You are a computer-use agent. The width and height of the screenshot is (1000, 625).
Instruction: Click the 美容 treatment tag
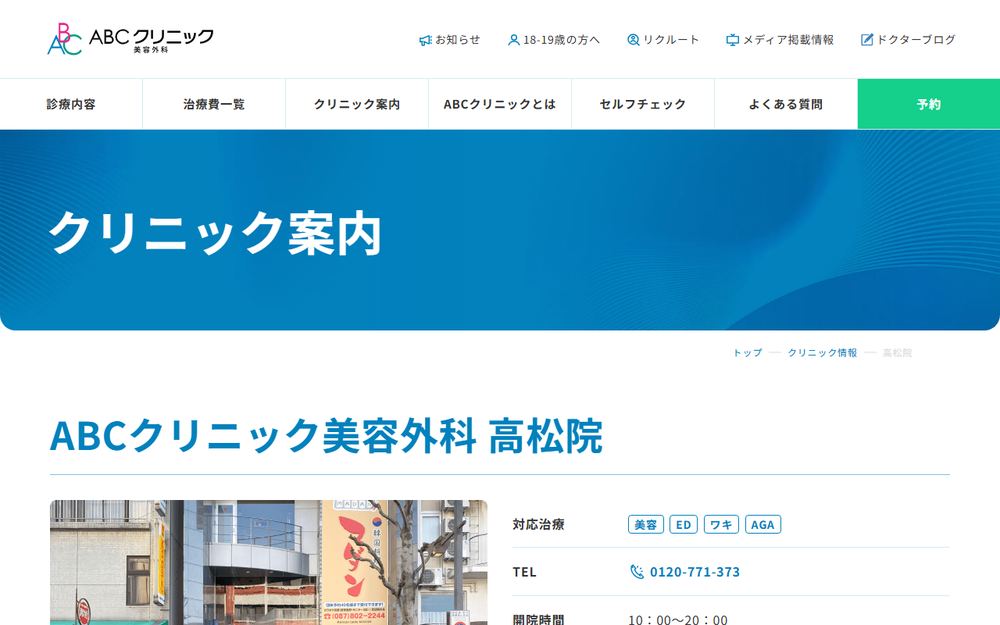(645, 524)
